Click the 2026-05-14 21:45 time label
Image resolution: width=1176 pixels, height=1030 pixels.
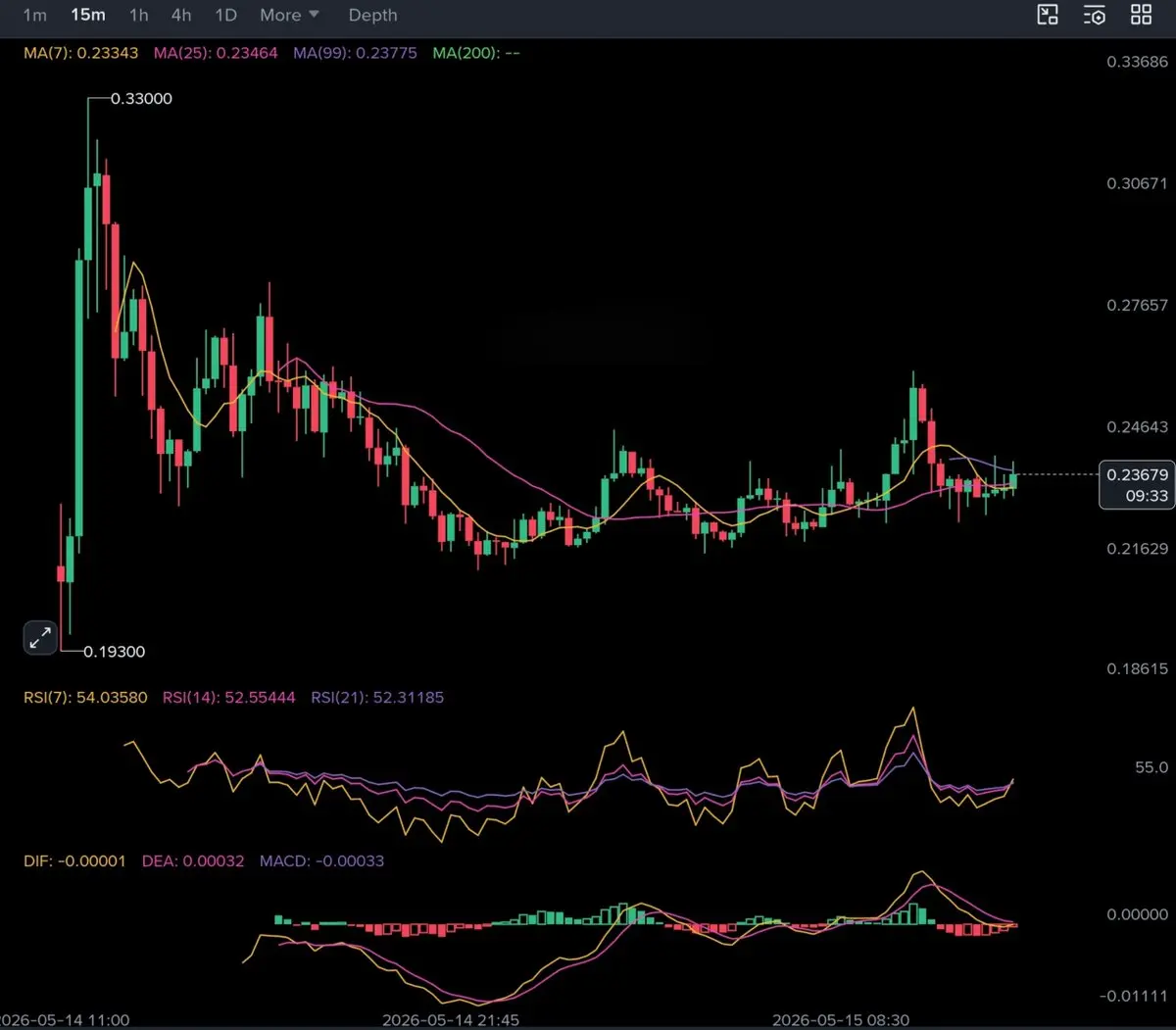[451, 1020]
